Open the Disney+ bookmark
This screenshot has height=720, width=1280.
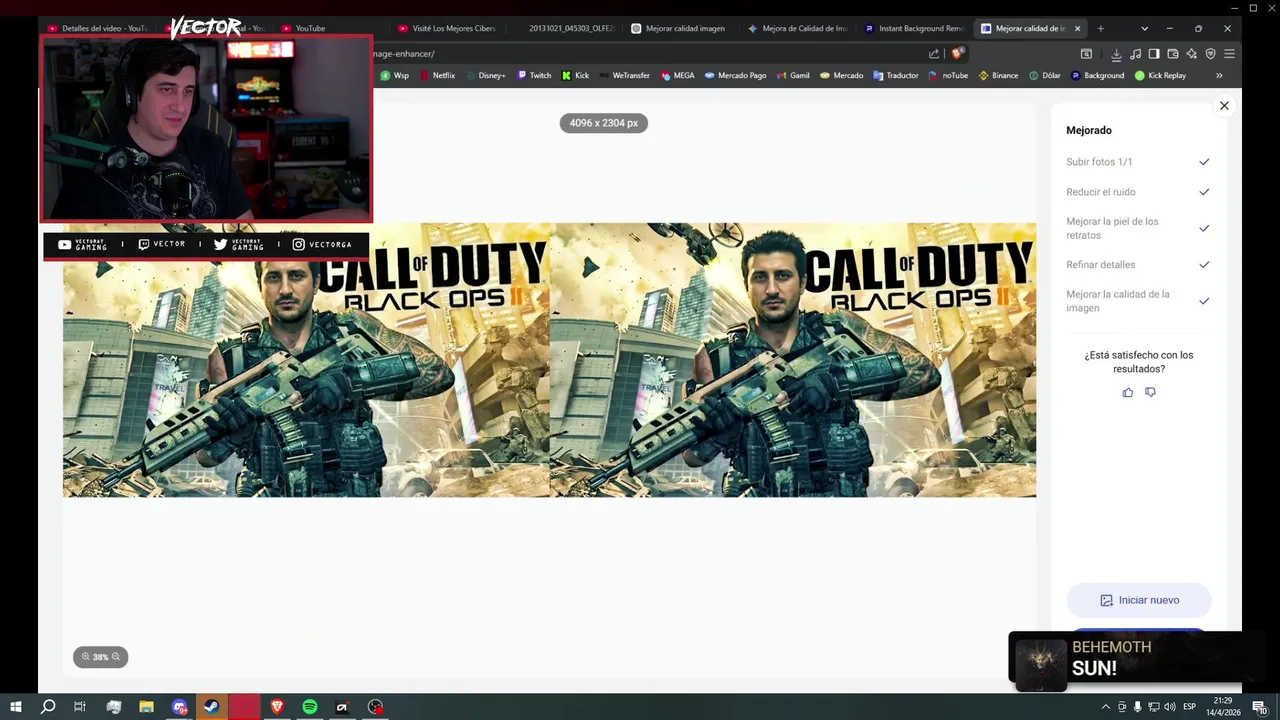click(485, 75)
